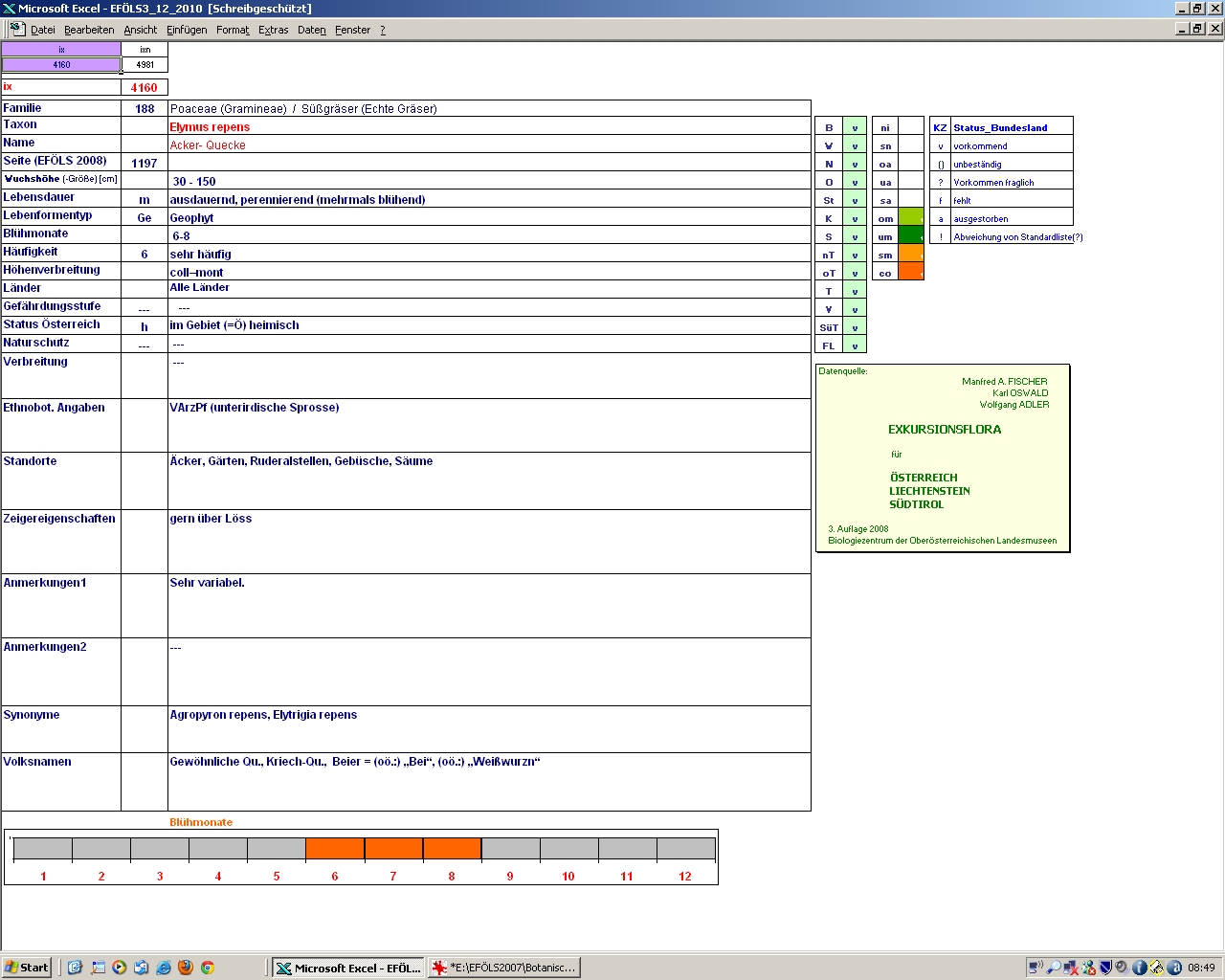
Task: Click the Start button
Action: click(26, 968)
